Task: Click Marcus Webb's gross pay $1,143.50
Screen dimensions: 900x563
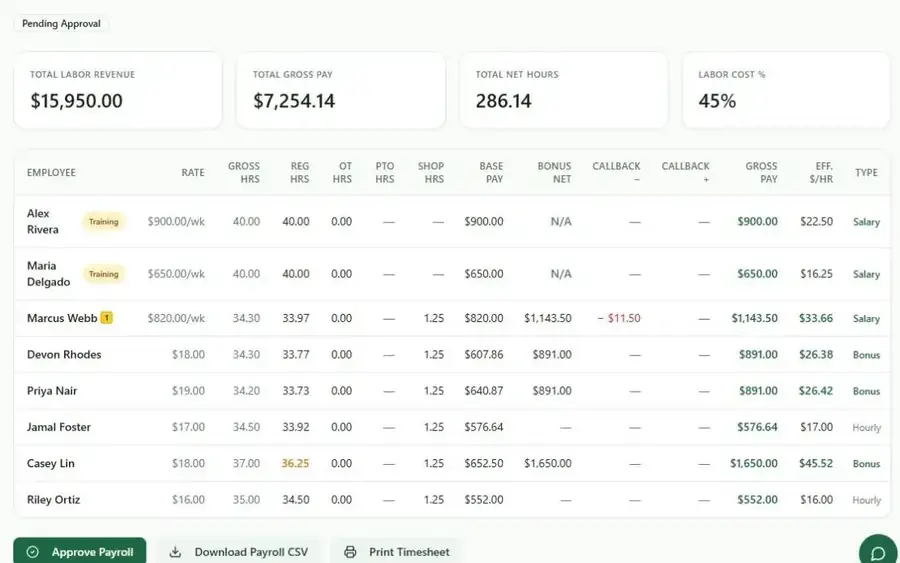Action: tap(754, 318)
